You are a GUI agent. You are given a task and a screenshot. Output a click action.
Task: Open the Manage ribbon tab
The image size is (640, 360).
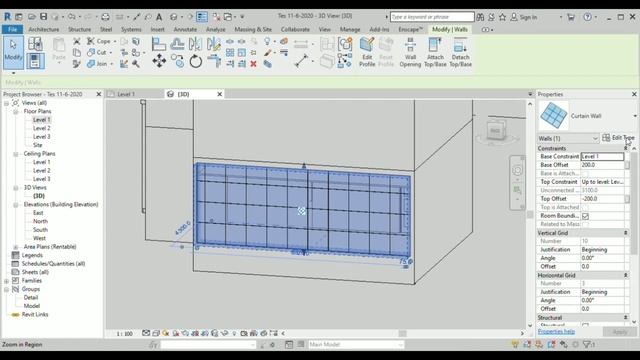coord(350,29)
